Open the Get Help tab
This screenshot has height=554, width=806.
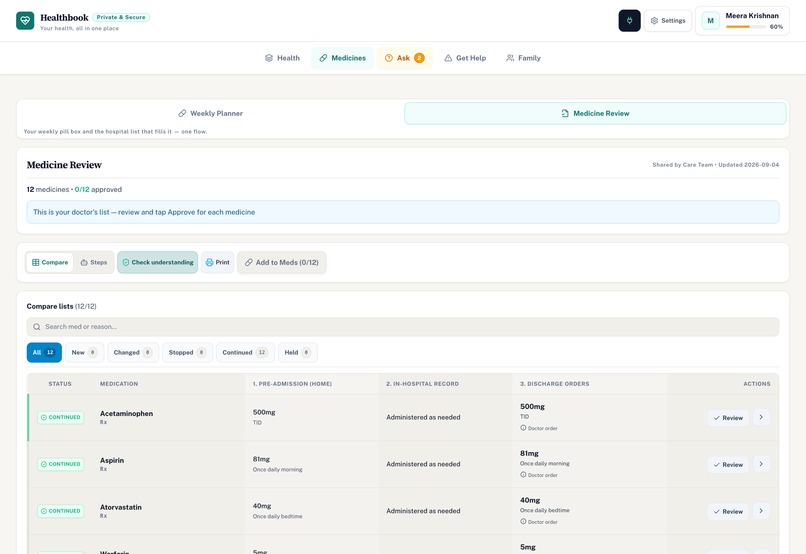[x=465, y=58]
